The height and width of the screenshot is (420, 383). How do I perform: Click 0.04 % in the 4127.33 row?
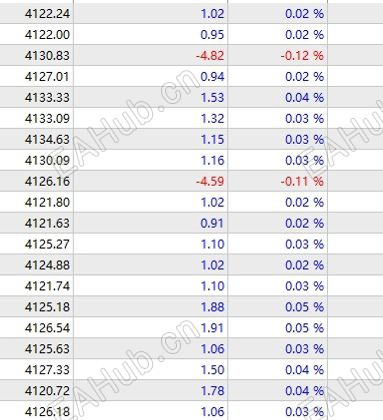pyautogui.click(x=304, y=370)
